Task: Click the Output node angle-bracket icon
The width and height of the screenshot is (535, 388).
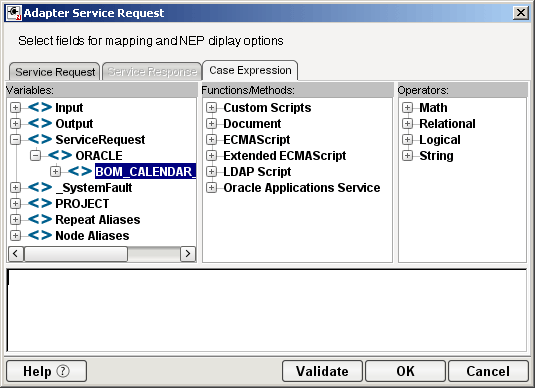Action: click(40, 123)
